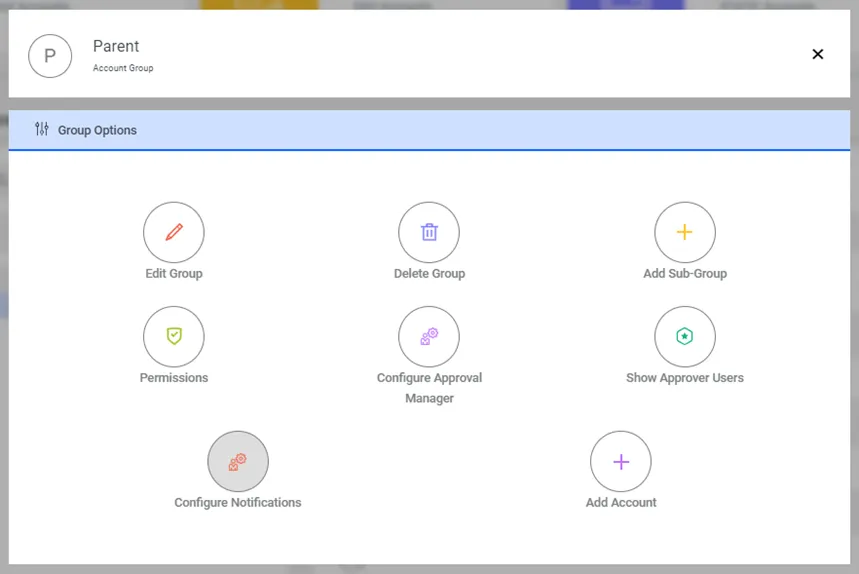
Task: Click the Configure Notifications label
Action: click(x=238, y=503)
